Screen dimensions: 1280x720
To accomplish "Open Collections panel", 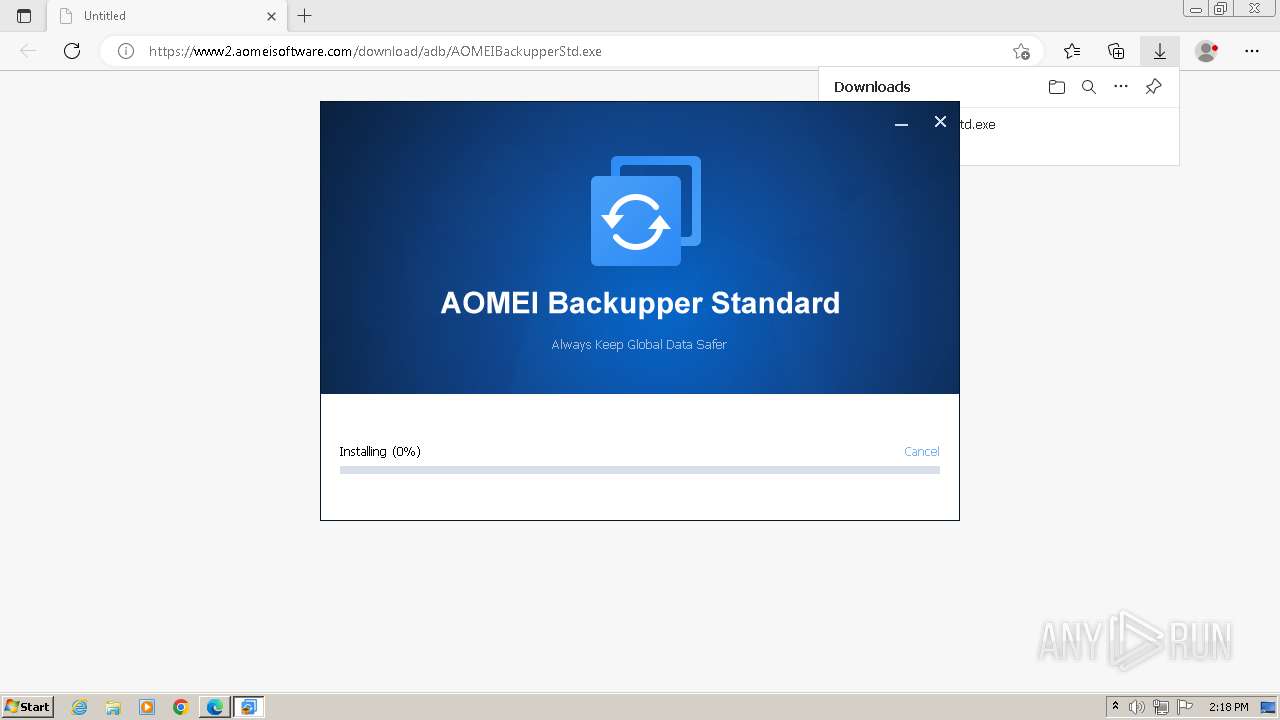I will point(1116,51).
